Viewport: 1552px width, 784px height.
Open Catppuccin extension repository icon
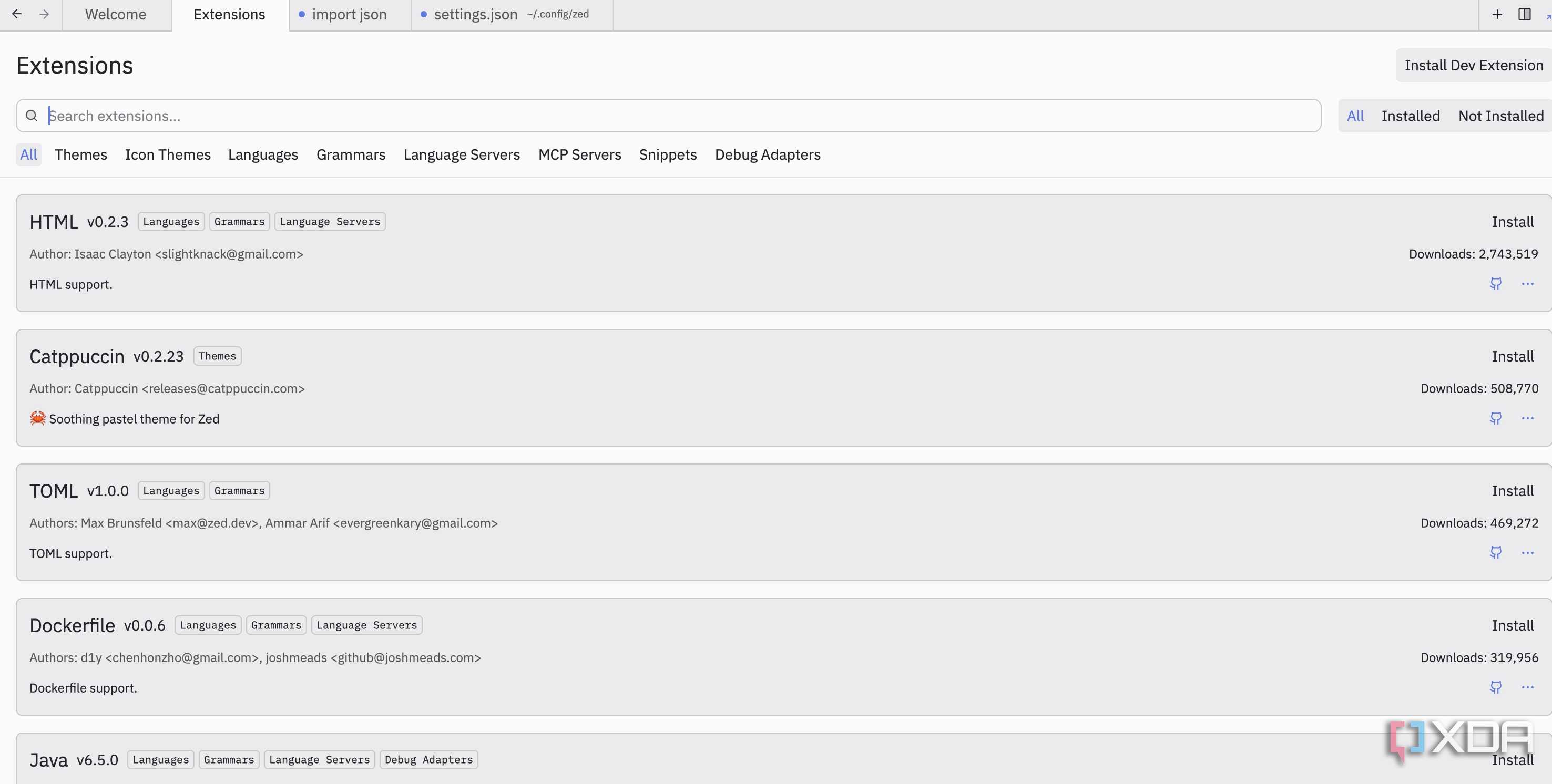coord(1495,418)
